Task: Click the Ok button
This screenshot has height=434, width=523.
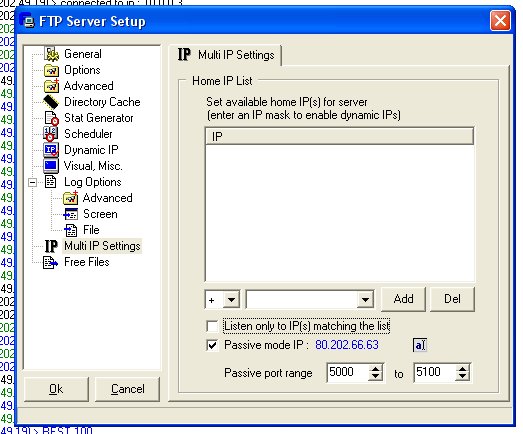Action: tap(56, 389)
